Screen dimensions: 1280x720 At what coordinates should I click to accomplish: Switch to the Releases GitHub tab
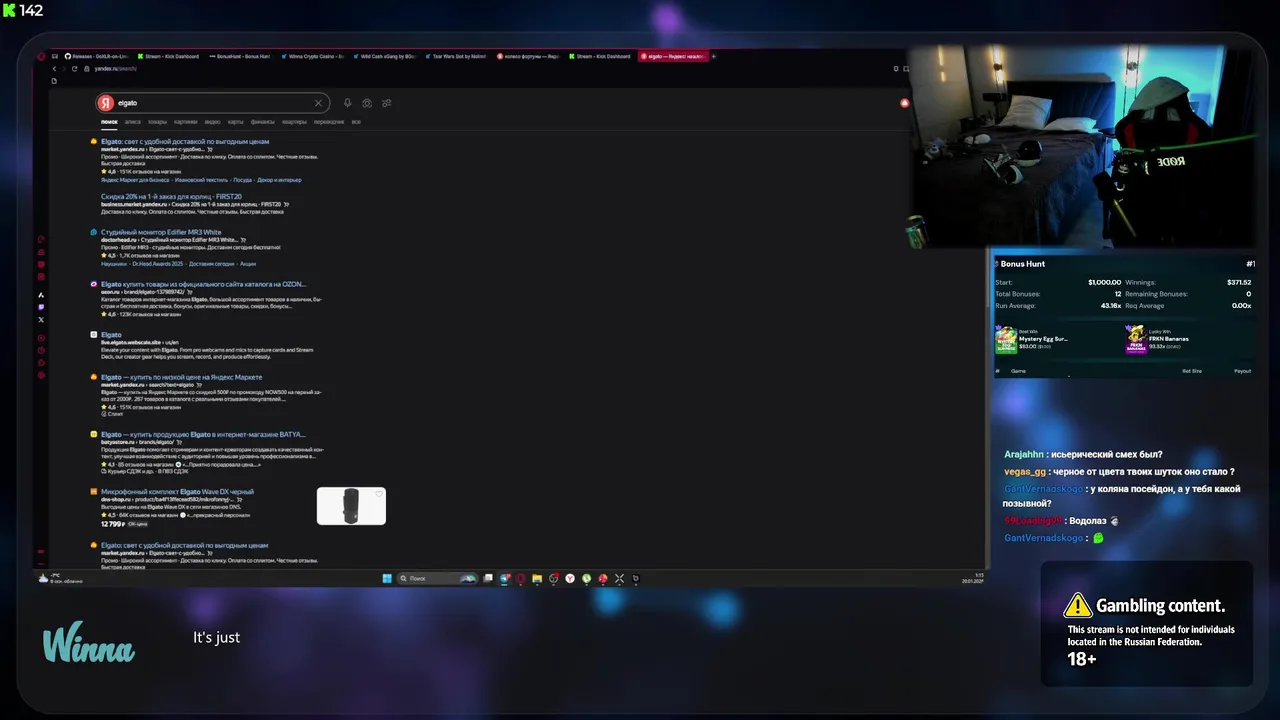click(96, 56)
